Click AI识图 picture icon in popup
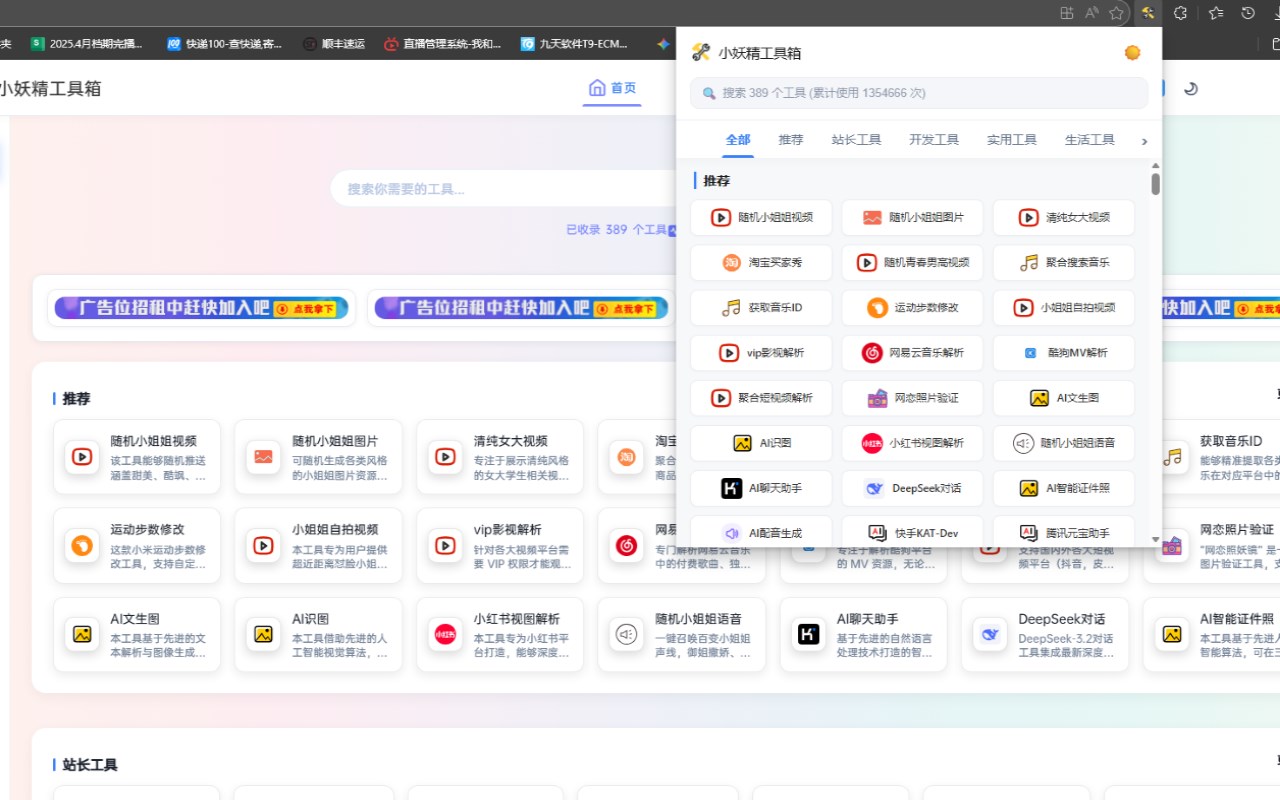This screenshot has height=800, width=1280. click(x=742, y=443)
